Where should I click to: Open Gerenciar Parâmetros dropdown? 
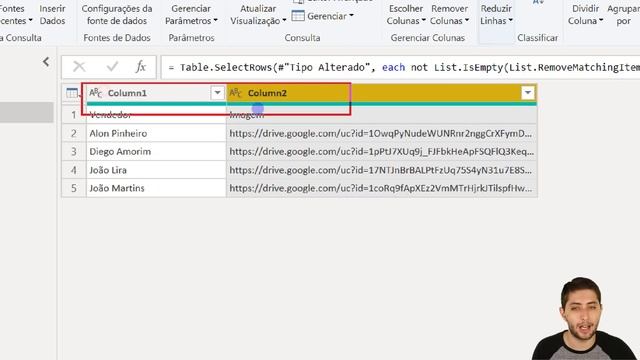tap(191, 15)
